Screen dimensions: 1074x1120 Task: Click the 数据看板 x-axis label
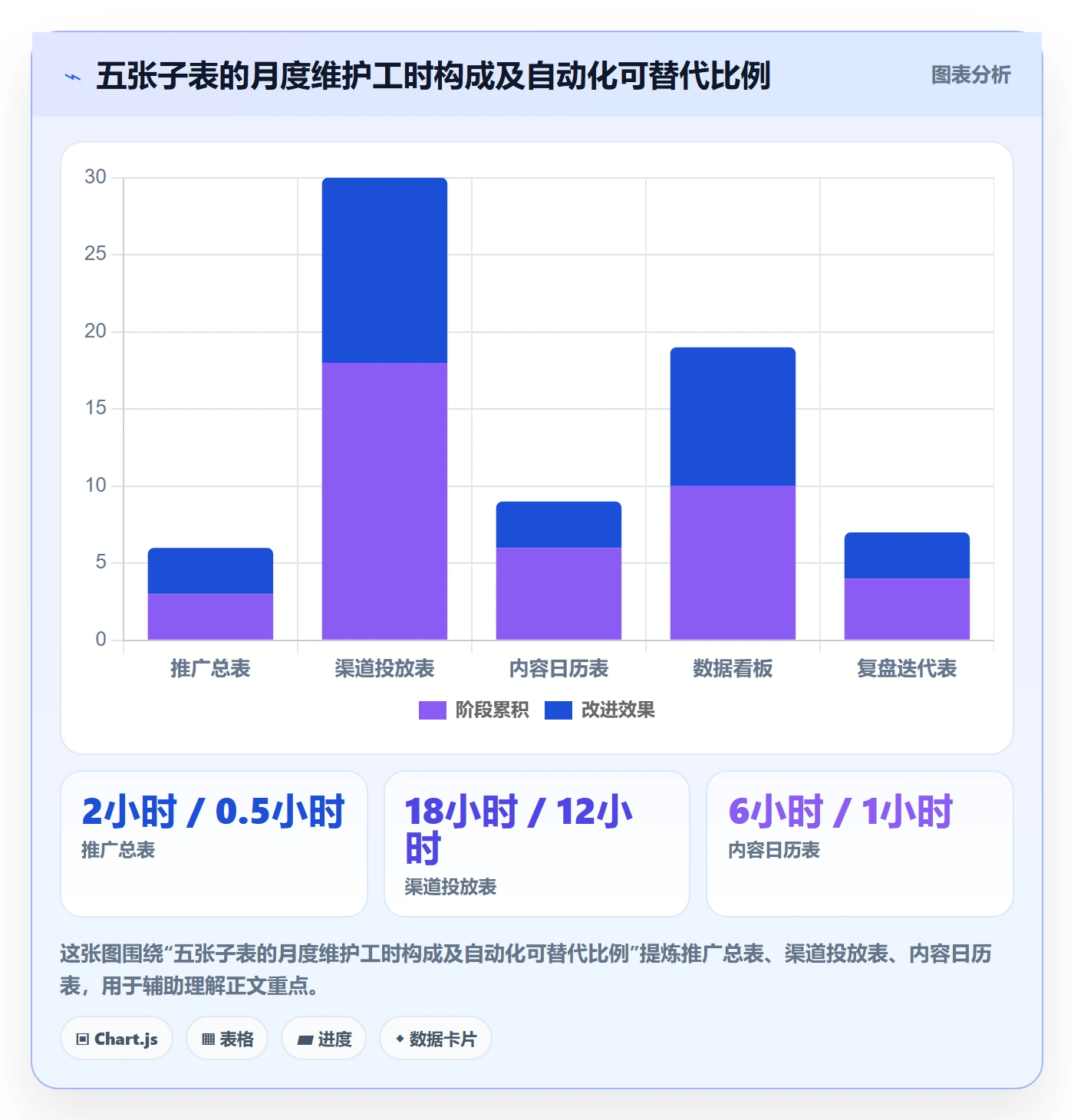pos(733,668)
